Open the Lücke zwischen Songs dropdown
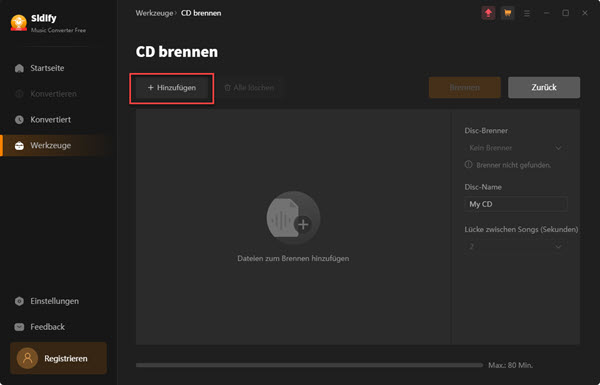Viewport: 600px width, 385px height. point(516,246)
